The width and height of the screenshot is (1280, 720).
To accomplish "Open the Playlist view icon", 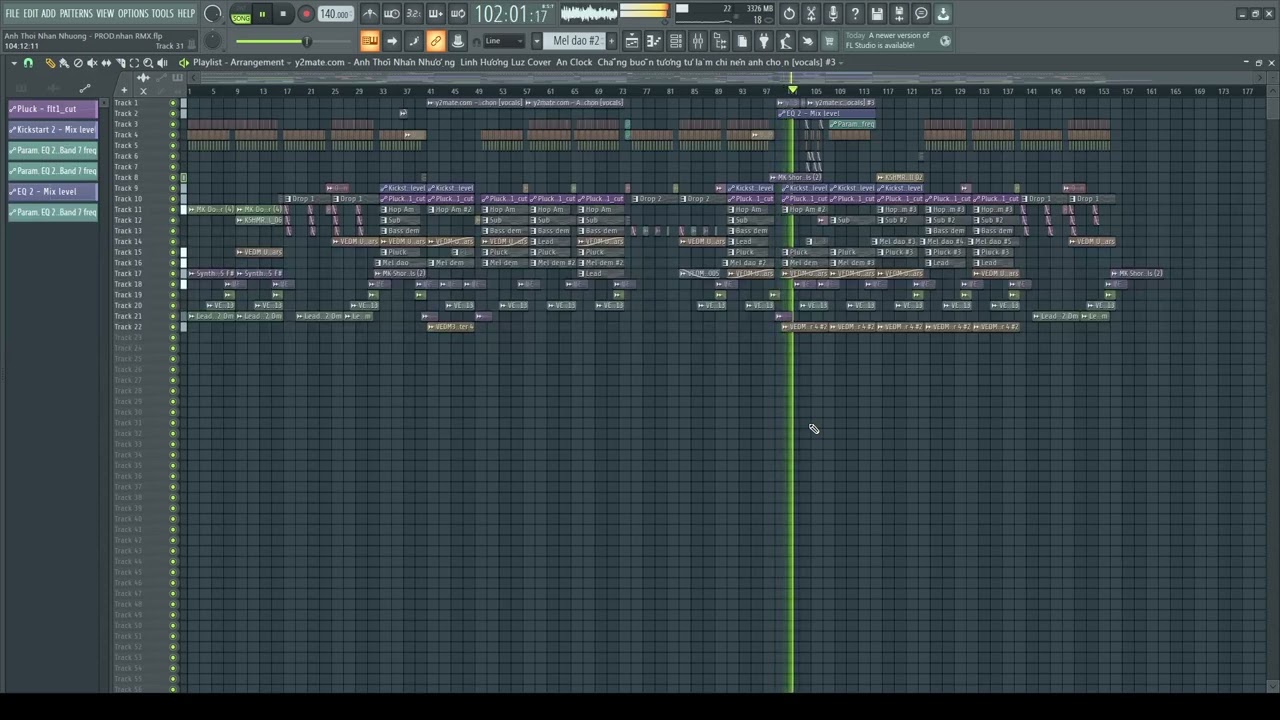I will pos(632,41).
